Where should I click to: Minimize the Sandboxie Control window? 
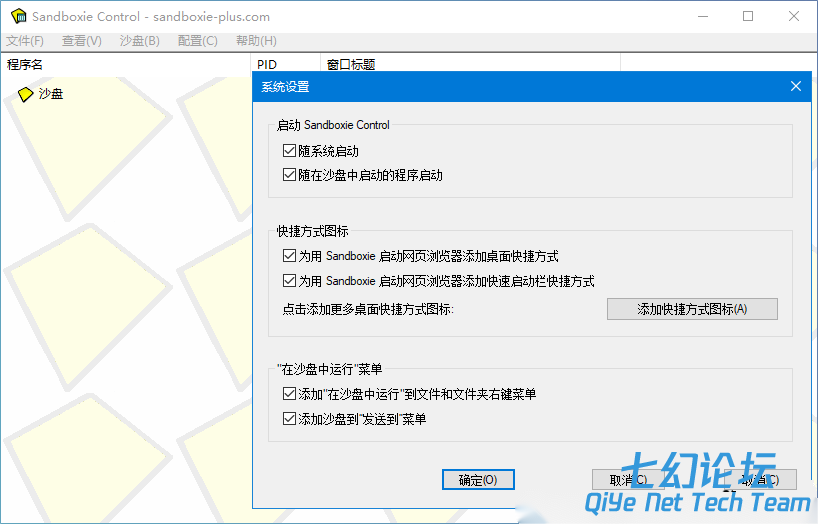703,16
